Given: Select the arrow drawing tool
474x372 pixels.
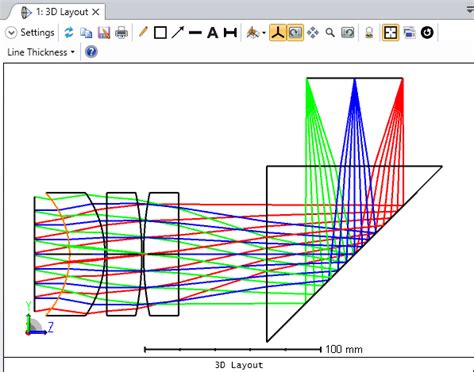Looking at the screenshot, I should click(178, 33).
